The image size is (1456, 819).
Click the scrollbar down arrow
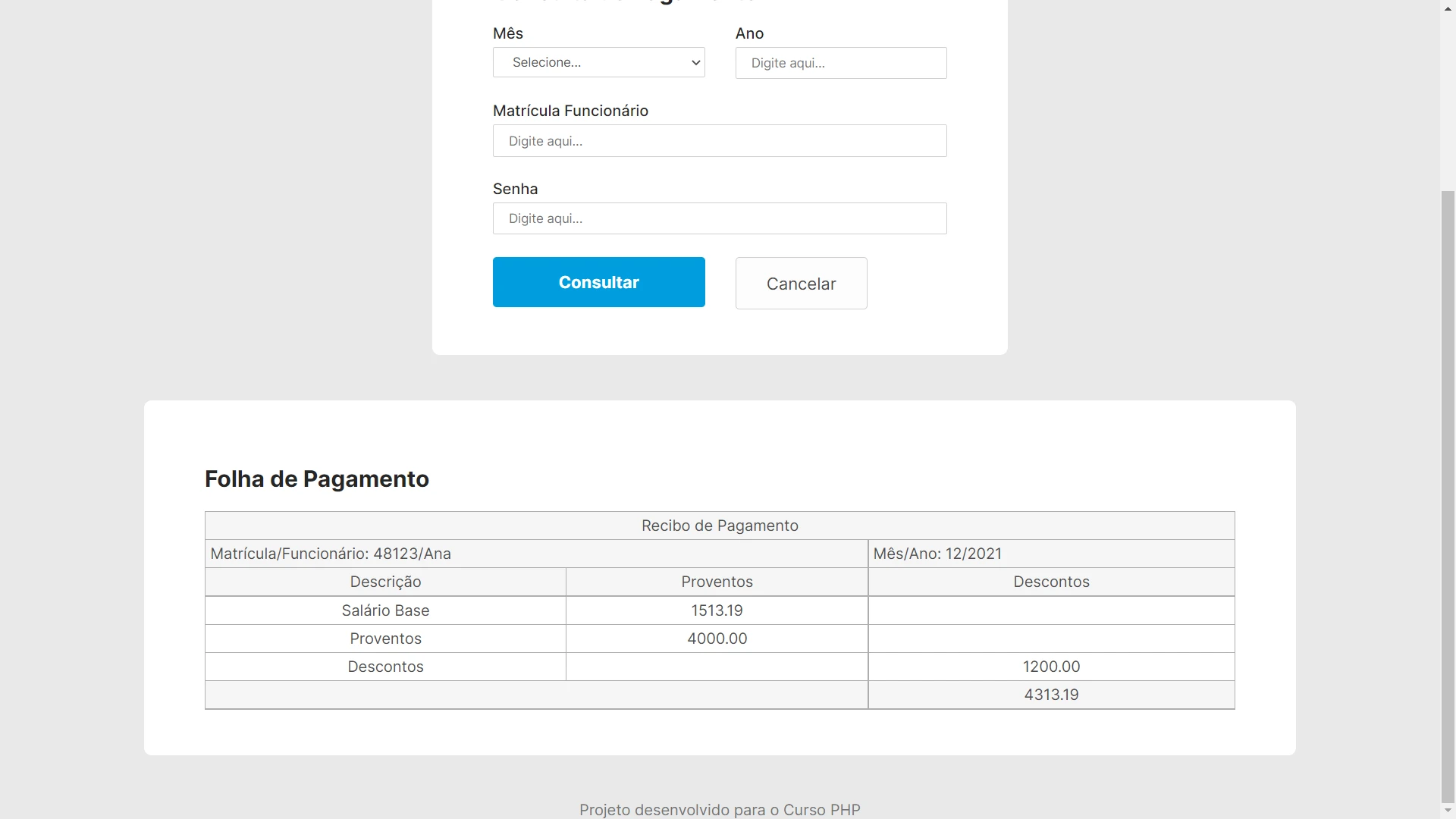click(x=1448, y=811)
